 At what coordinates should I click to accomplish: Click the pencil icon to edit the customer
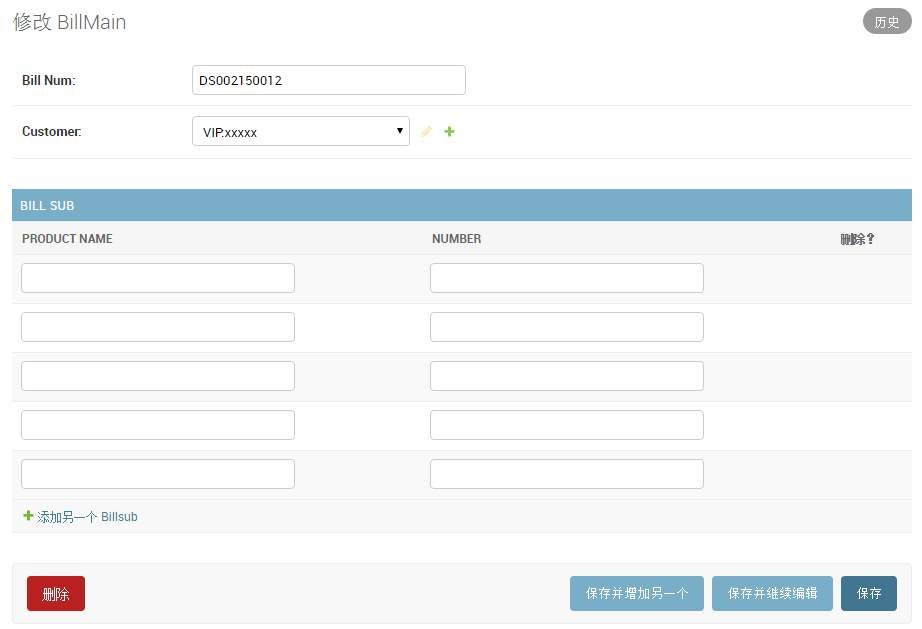click(426, 132)
